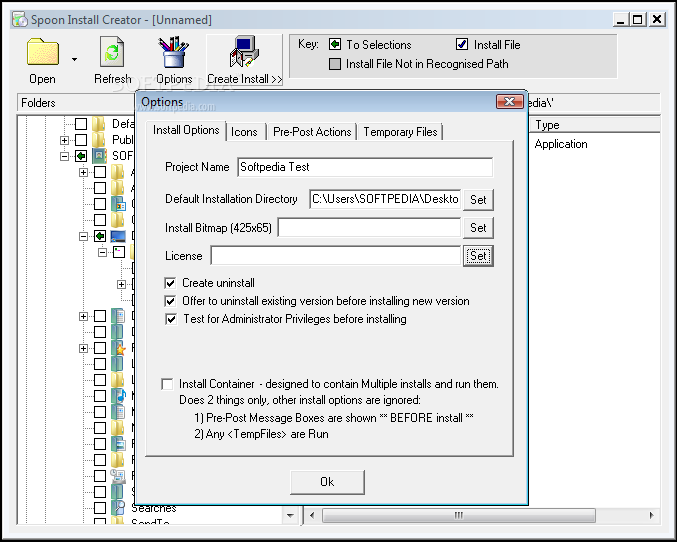Collapse the SOF folder node
This screenshot has width=677, height=542.
click(x=64, y=156)
